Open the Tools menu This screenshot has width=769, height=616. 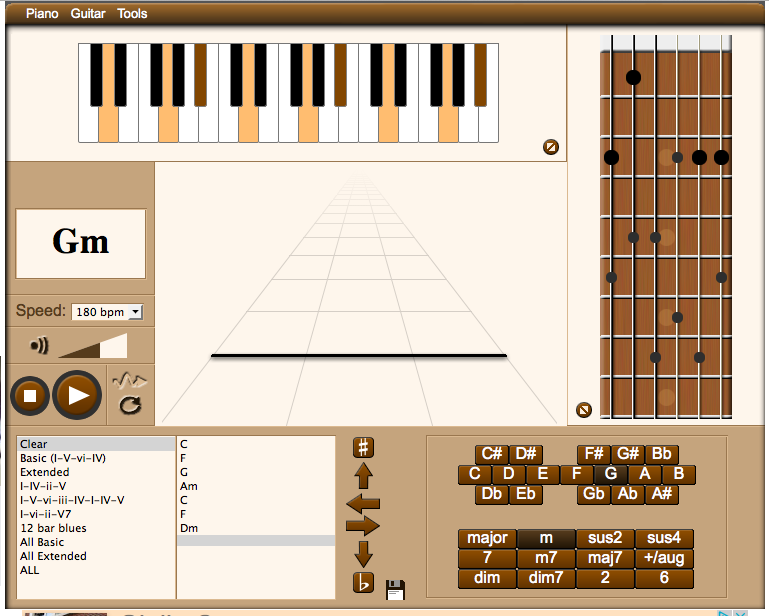click(x=132, y=14)
